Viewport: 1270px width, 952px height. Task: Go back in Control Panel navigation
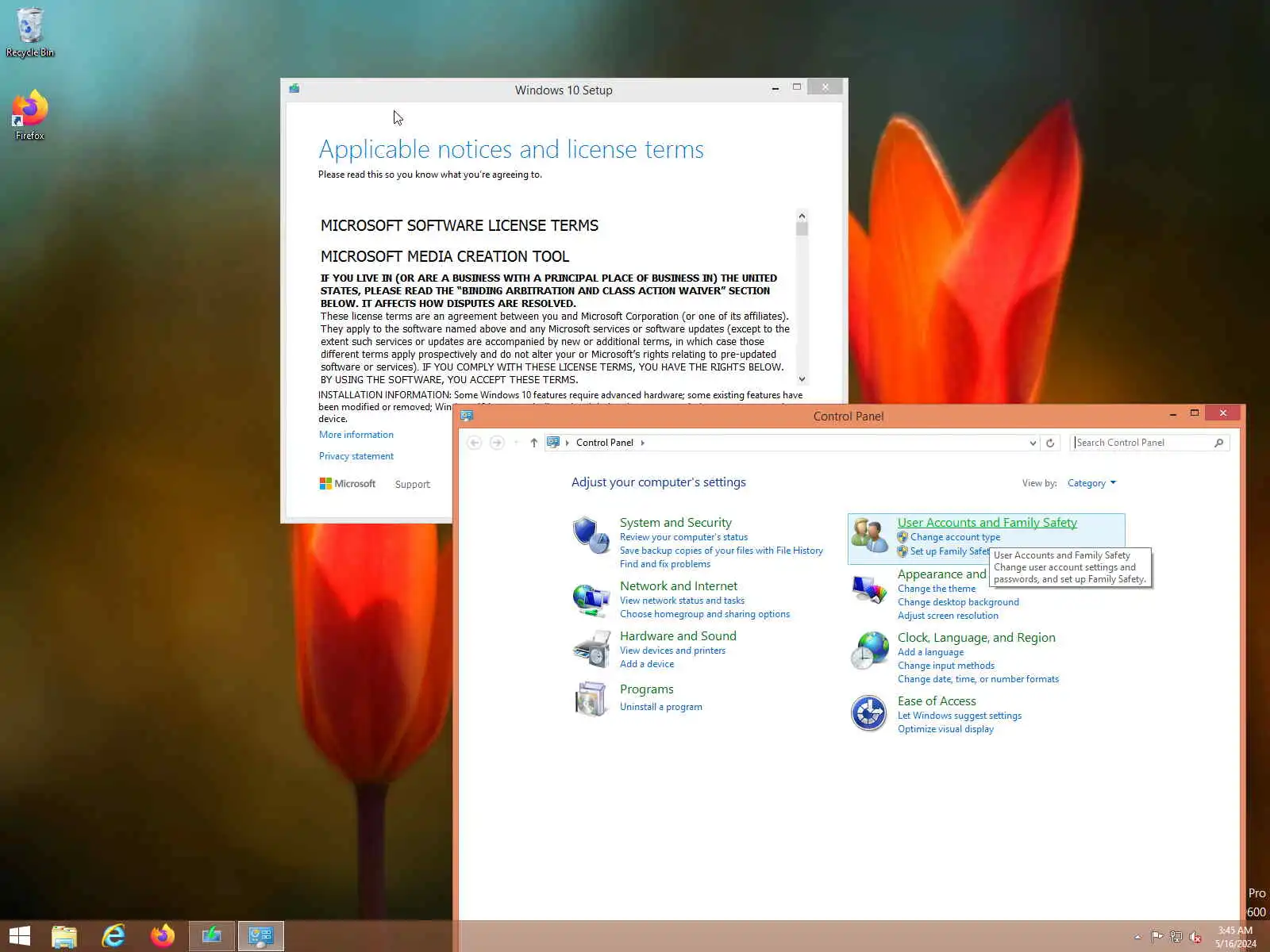point(475,443)
